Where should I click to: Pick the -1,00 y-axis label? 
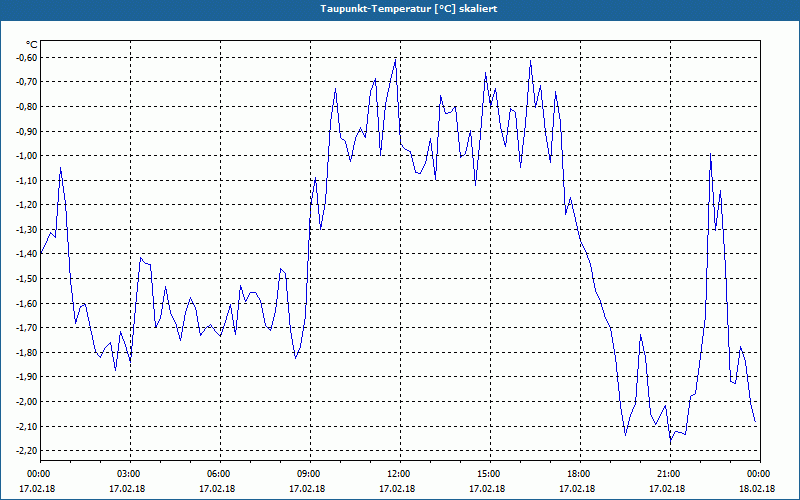(26, 156)
